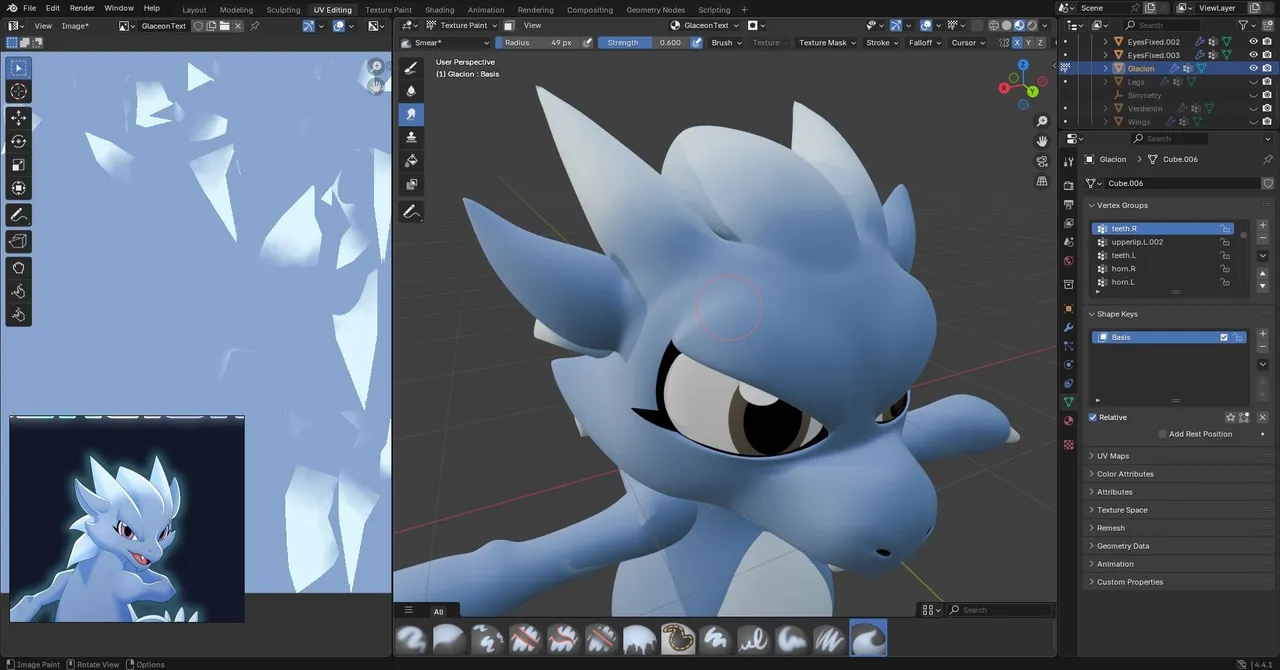Image resolution: width=1280 pixels, height=670 pixels.
Task: Select the Grab tool in the UV editor
Action: (x=19, y=267)
